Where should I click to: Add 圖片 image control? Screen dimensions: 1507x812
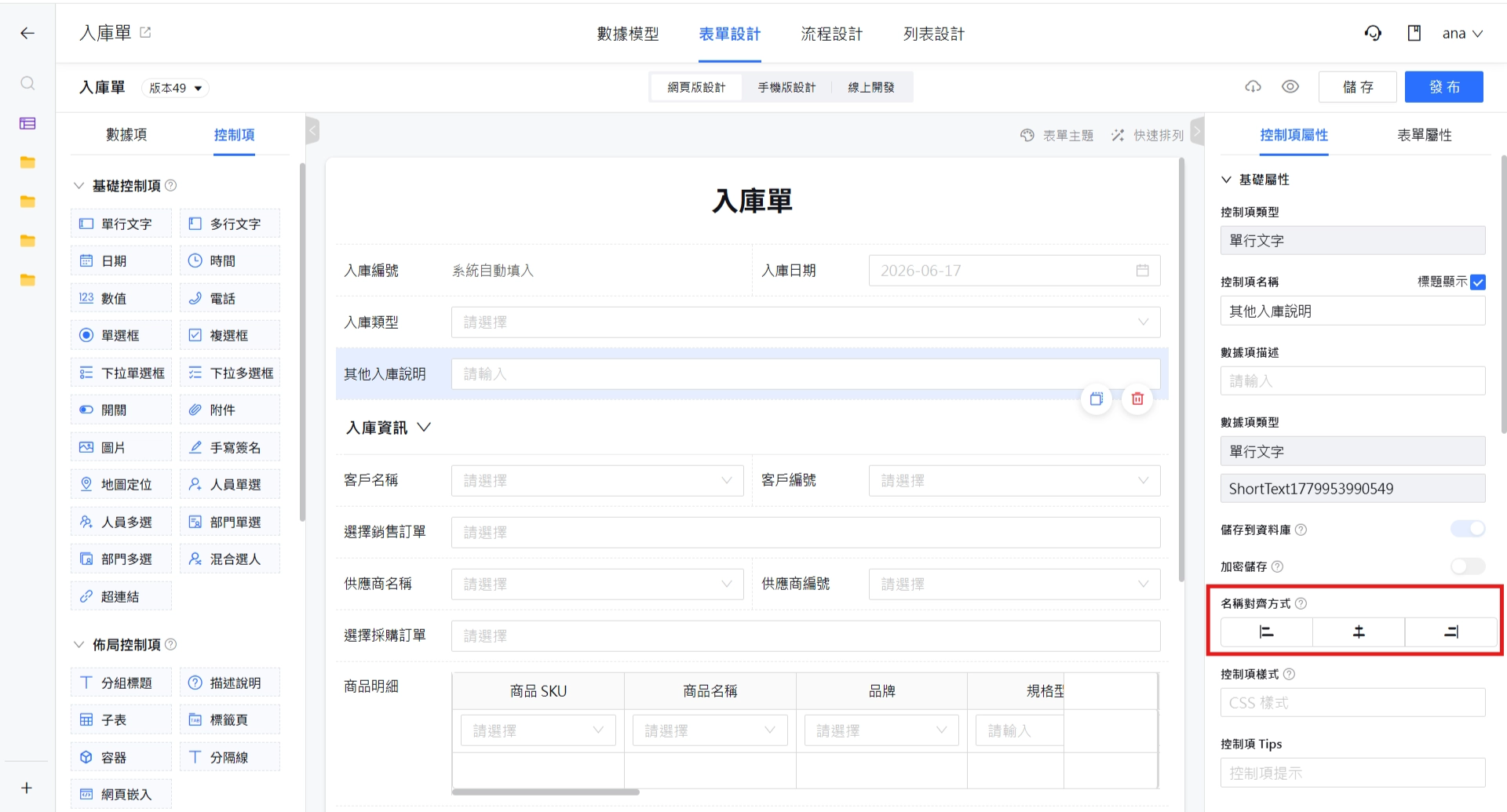pos(121,447)
